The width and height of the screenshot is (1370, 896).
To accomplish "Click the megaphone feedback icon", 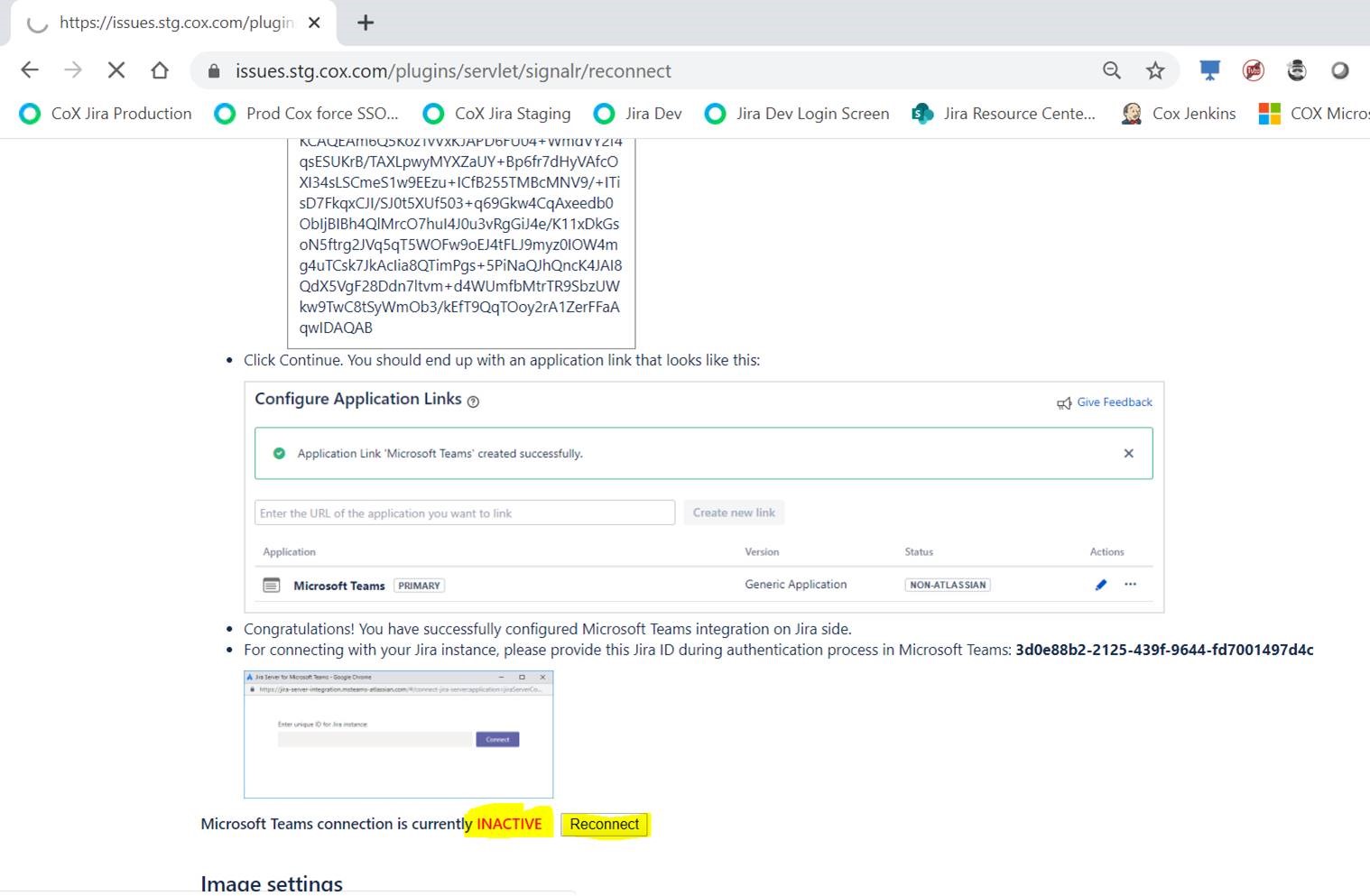I will pos(1064,403).
